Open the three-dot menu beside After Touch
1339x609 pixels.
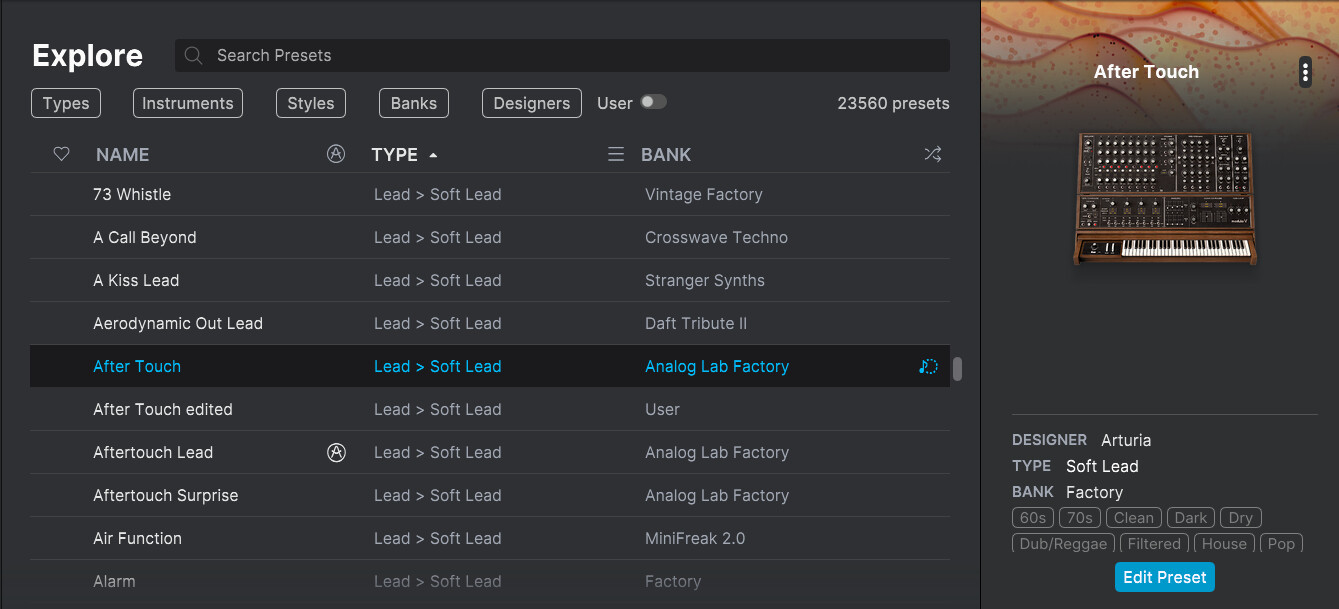[1305, 72]
